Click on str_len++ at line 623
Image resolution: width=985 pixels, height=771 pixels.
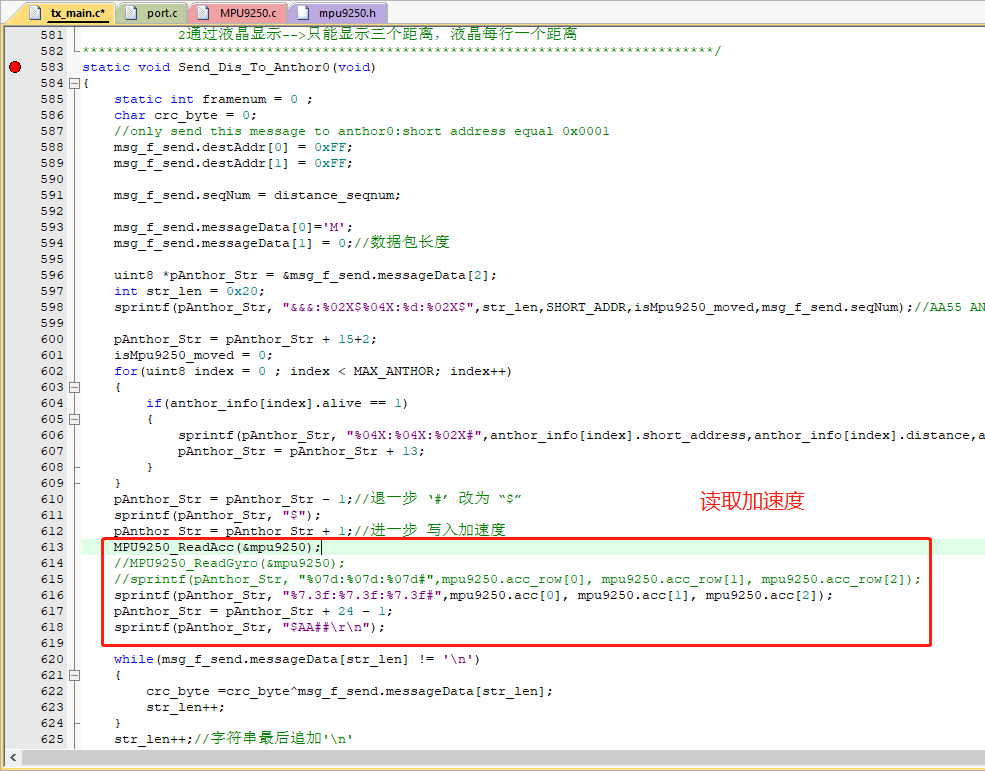click(x=185, y=707)
